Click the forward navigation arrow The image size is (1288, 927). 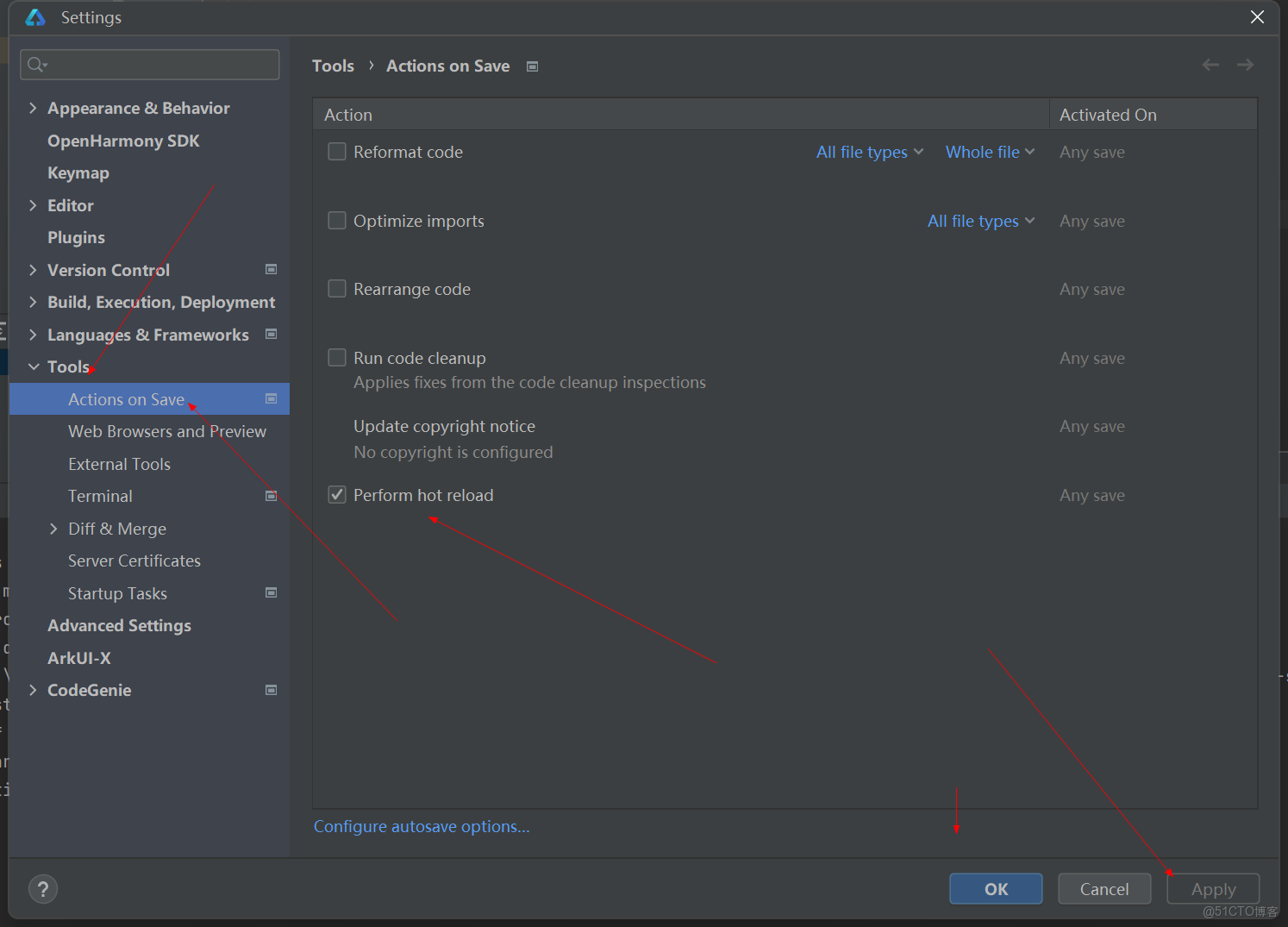1245,66
